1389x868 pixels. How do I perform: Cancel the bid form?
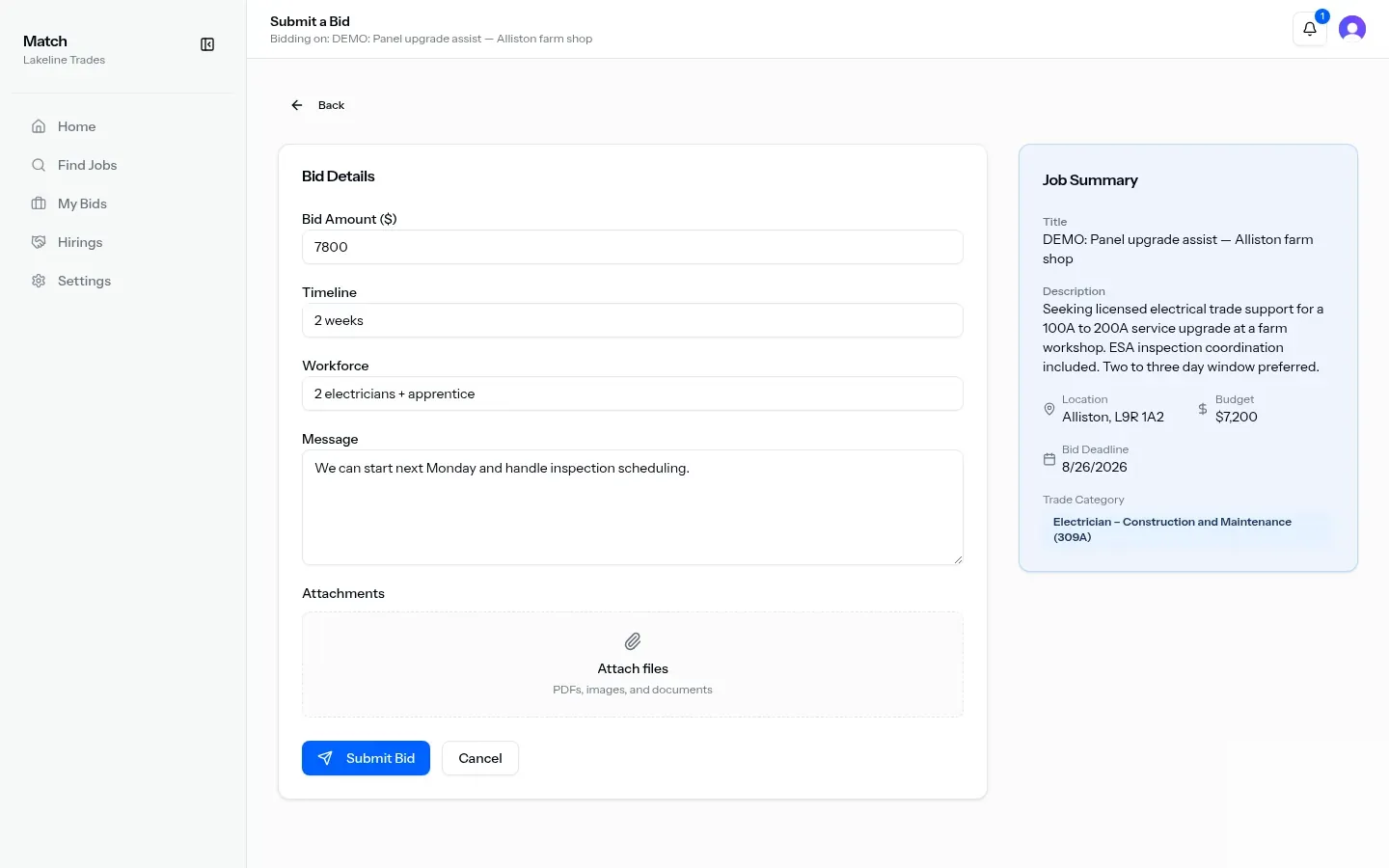point(480,758)
